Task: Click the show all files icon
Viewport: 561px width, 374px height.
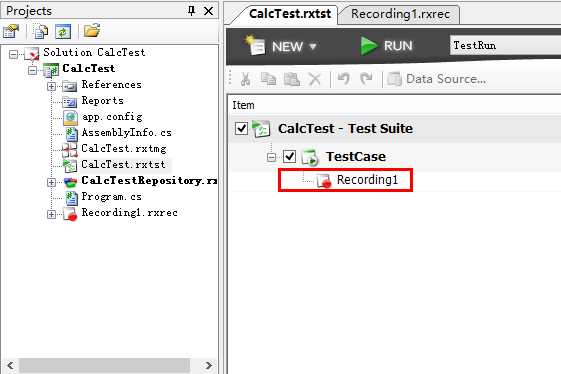Action: pos(41,31)
